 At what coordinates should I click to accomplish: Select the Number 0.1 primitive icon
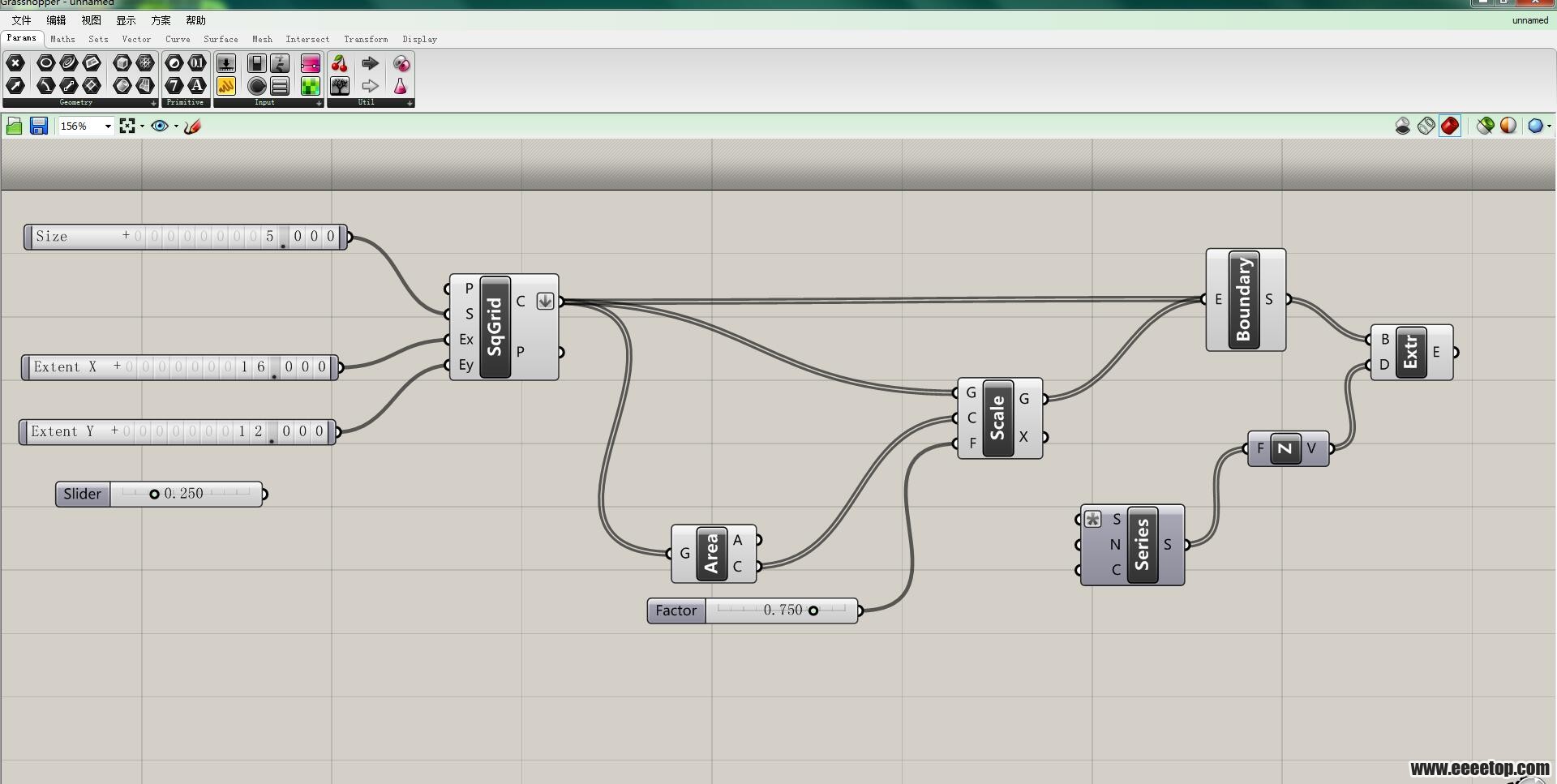coord(197,62)
